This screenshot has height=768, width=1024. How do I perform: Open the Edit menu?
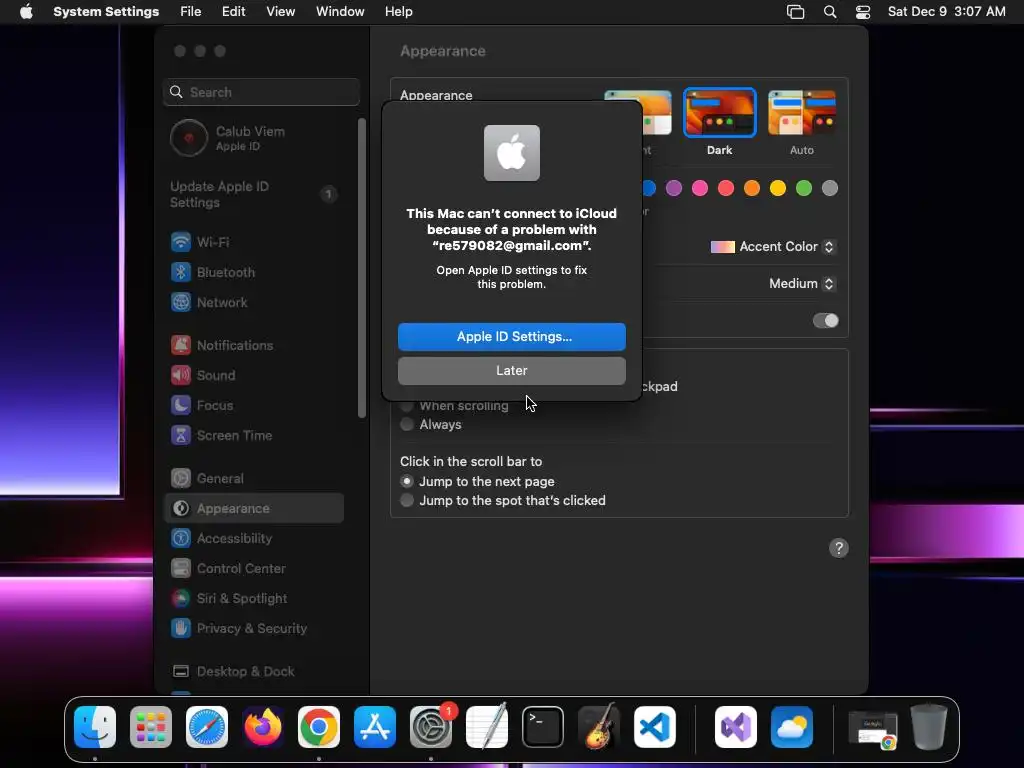(x=233, y=12)
